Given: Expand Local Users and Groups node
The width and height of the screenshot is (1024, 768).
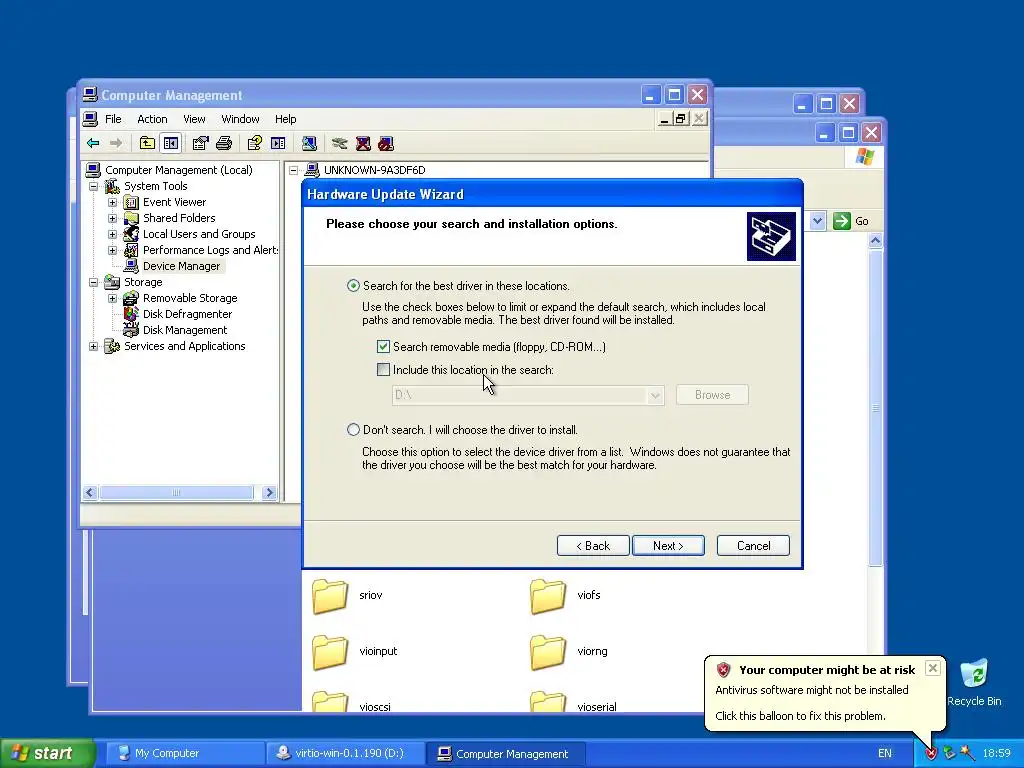Looking at the screenshot, I should (112, 234).
